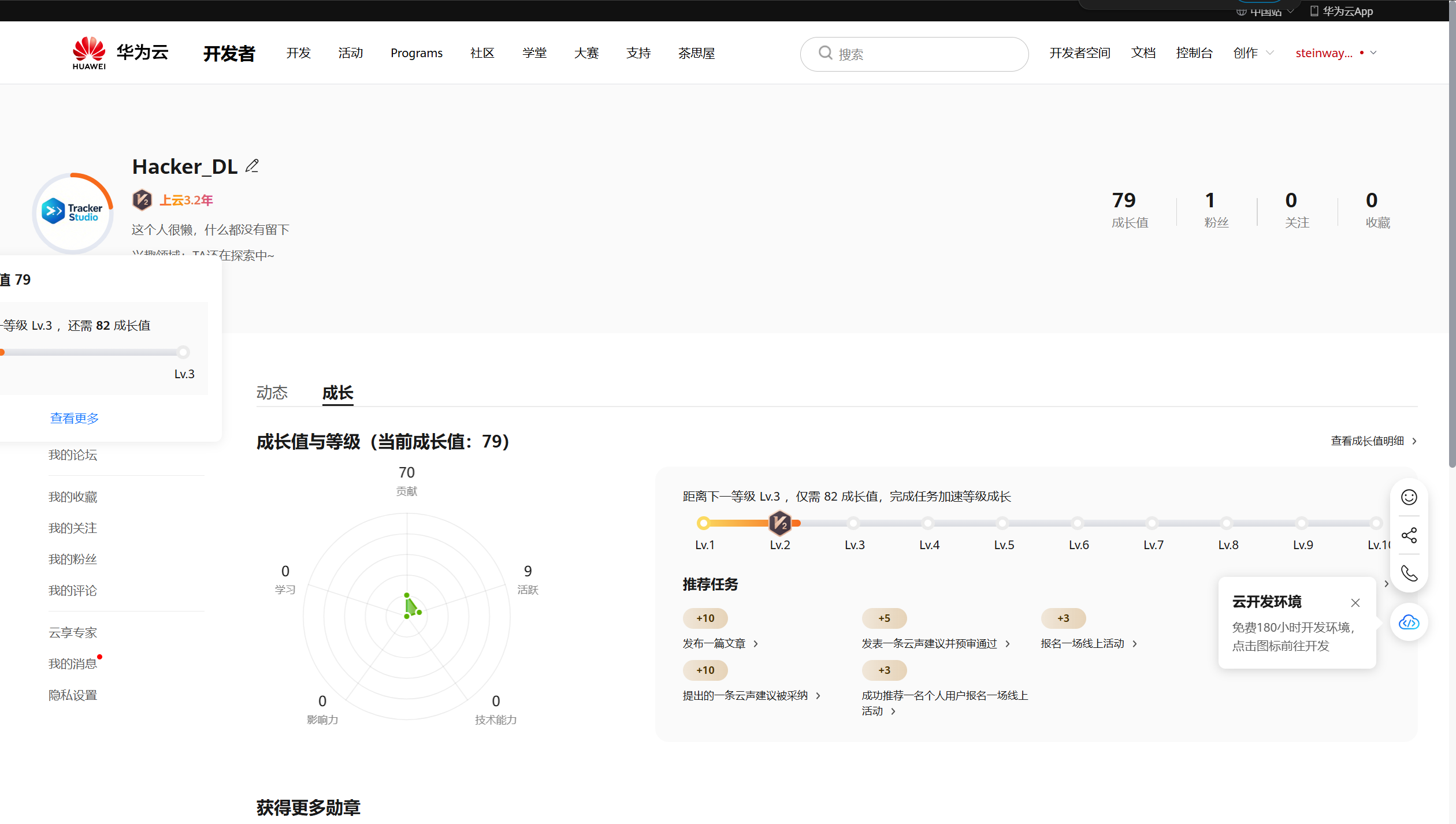The height and width of the screenshot is (824, 1456).
Task: Switch to the 动态 tab
Action: click(x=272, y=393)
